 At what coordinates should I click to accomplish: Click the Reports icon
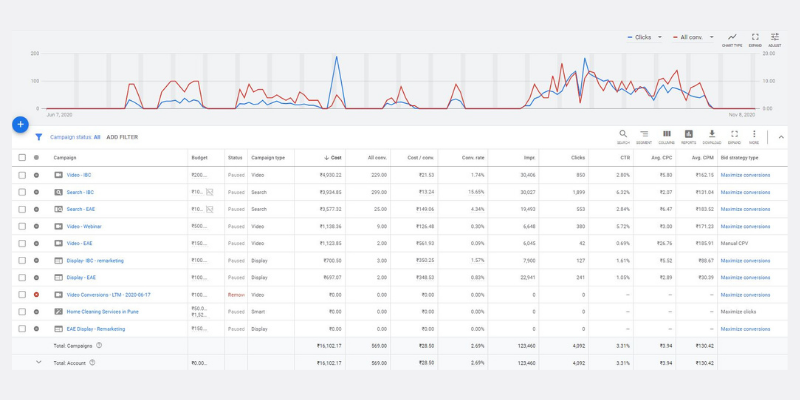(x=689, y=135)
